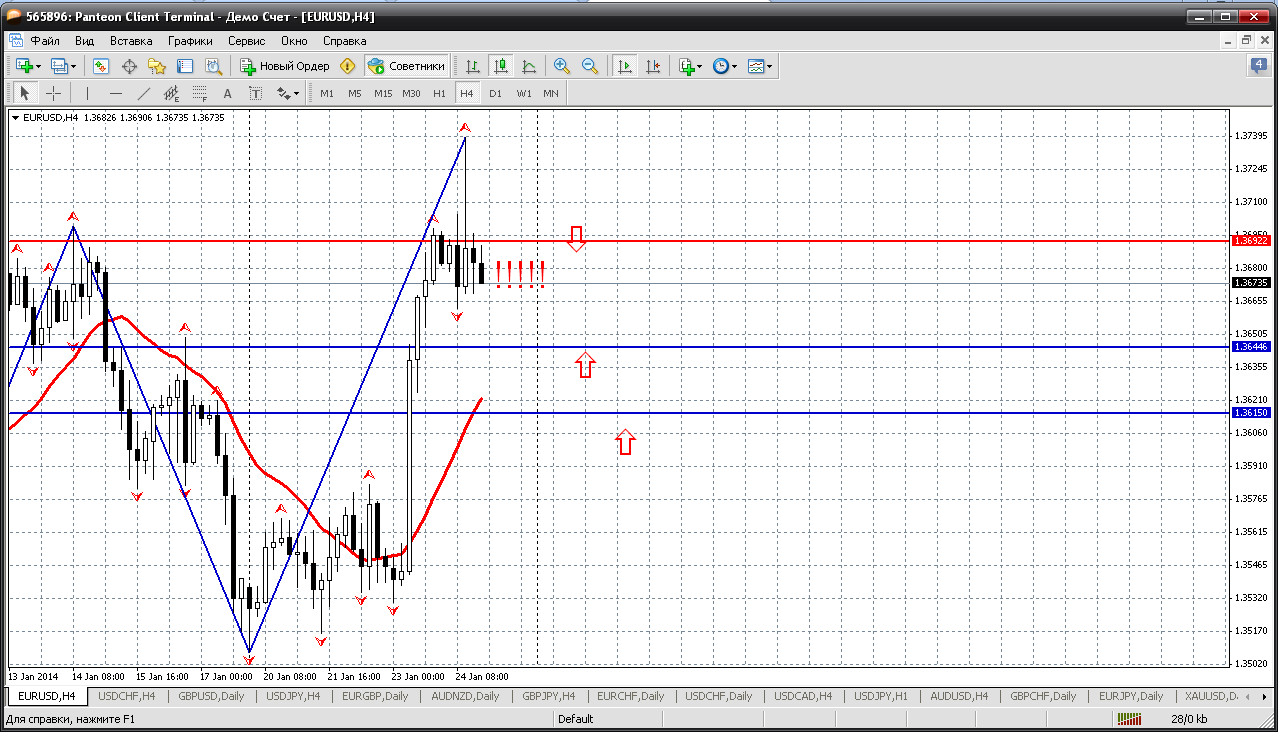The height and width of the screenshot is (732, 1278).
Task: Switch timeframe to D1
Action: tap(495, 93)
